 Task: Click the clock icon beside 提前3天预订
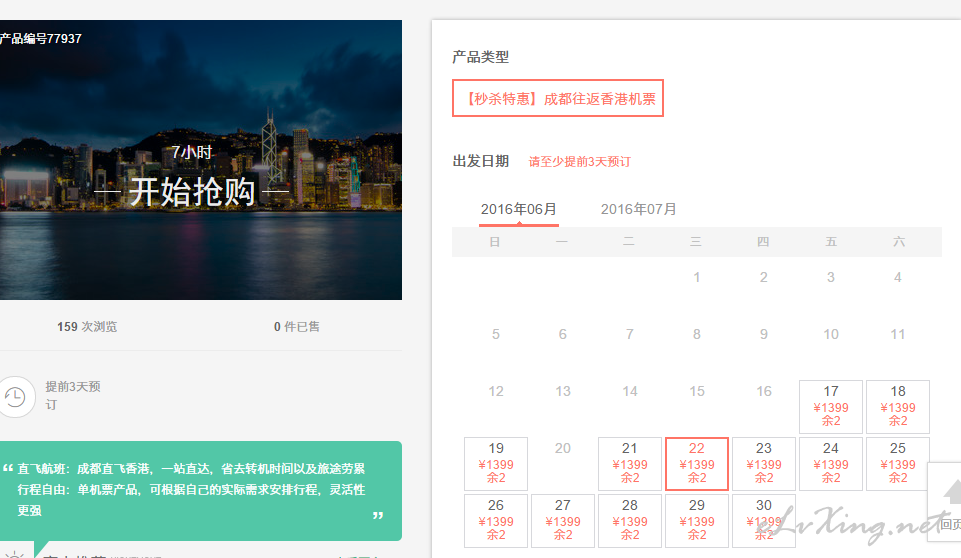[x=15, y=397]
